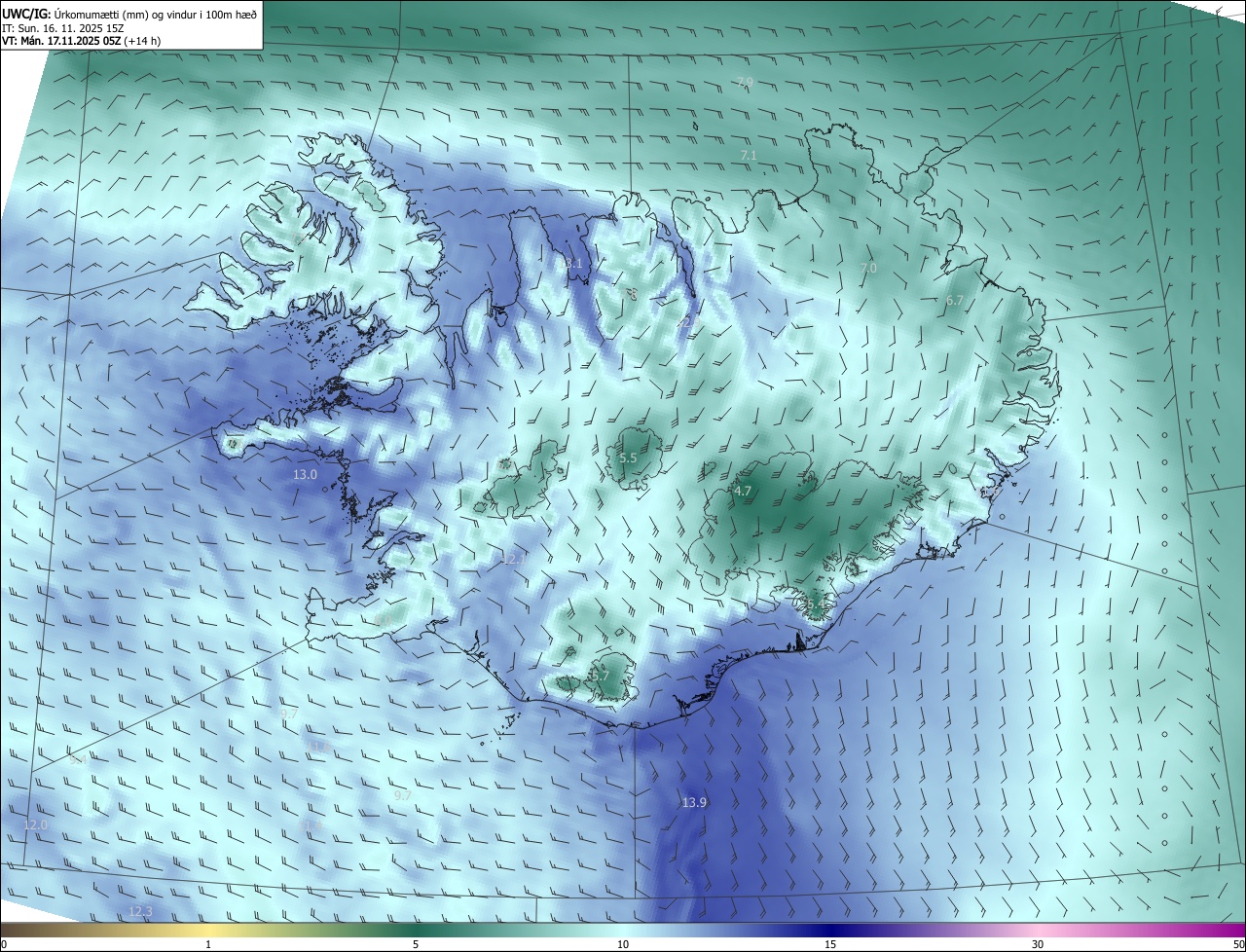Click the colour bar tick label 0

[4, 944]
